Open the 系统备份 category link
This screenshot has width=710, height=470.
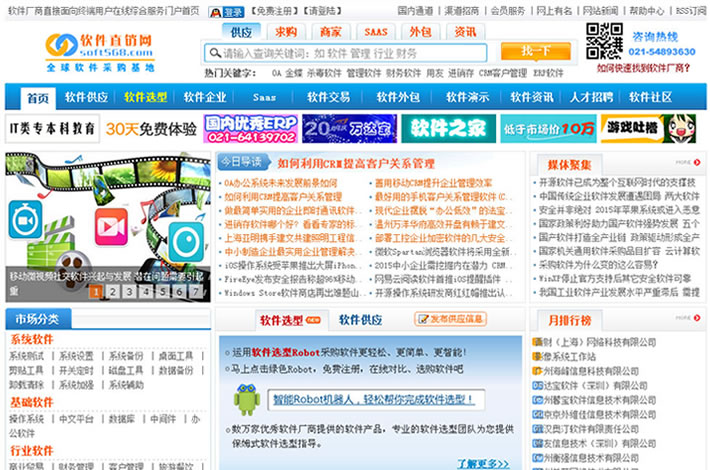[x=126, y=356]
